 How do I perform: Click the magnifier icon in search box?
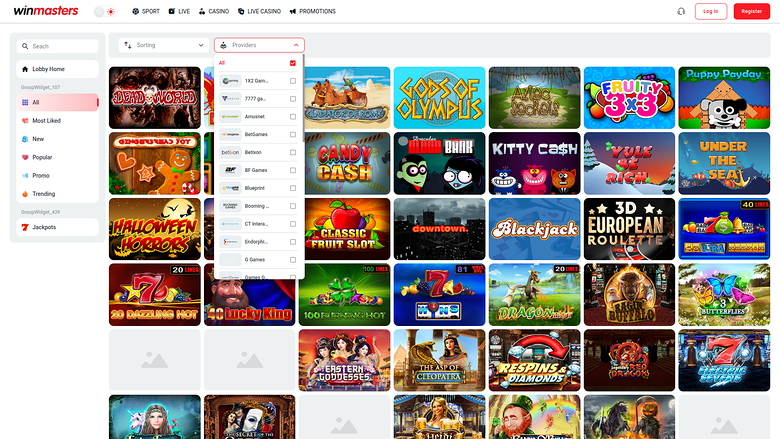[25, 46]
